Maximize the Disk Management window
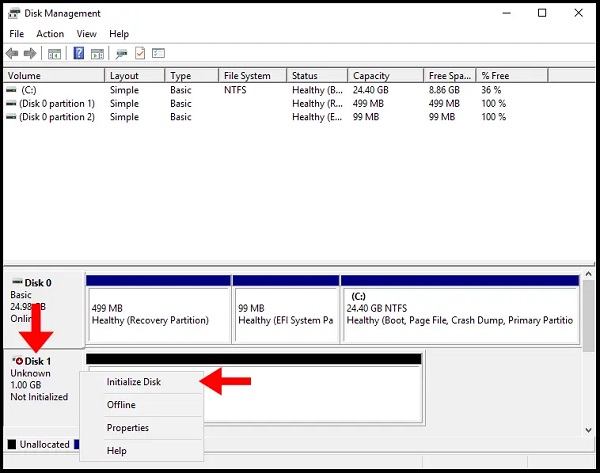The height and width of the screenshot is (473, 600). 542,13
